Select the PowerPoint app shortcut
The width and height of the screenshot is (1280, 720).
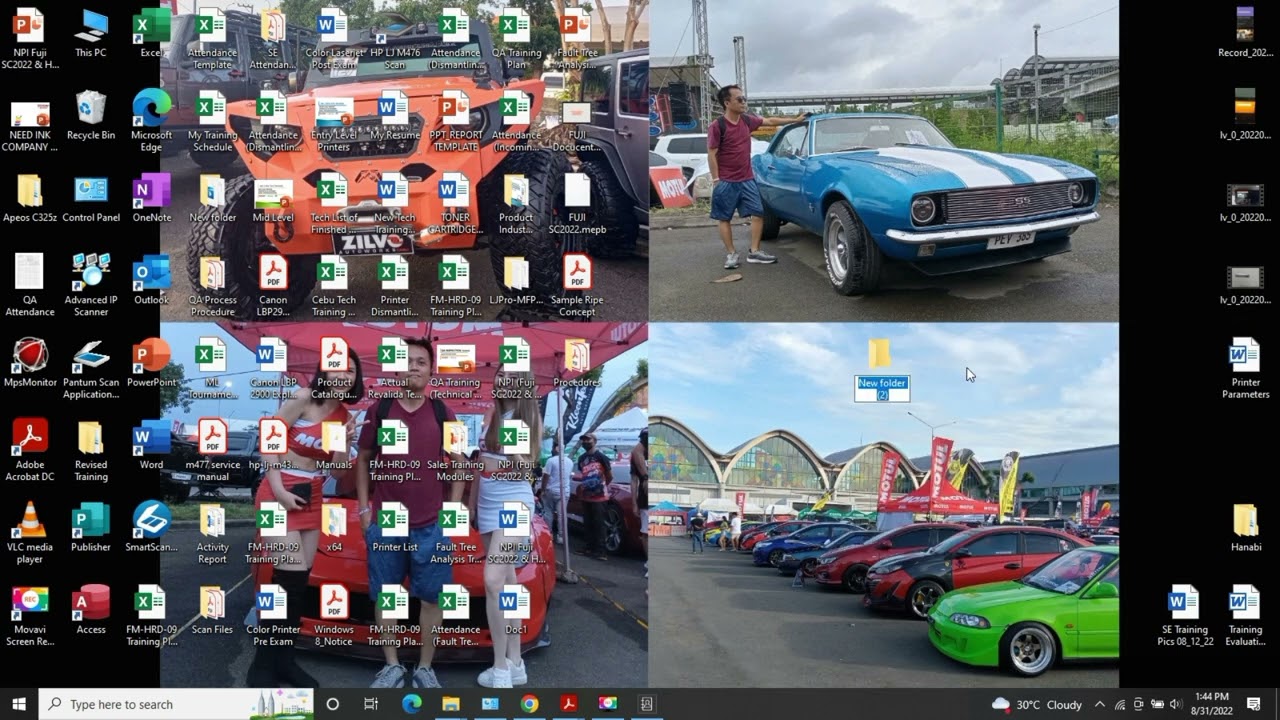click(152, 363)
